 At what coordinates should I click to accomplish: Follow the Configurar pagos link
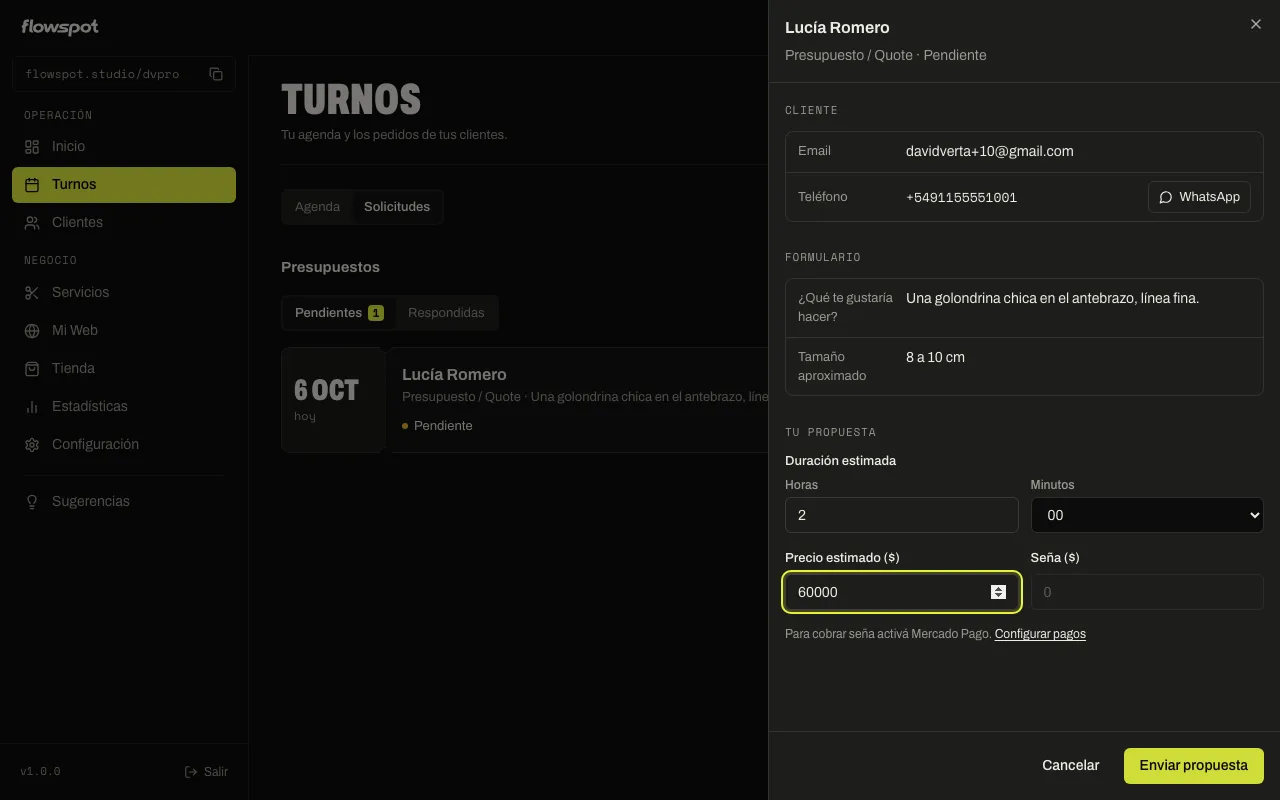click(1040, 634)
